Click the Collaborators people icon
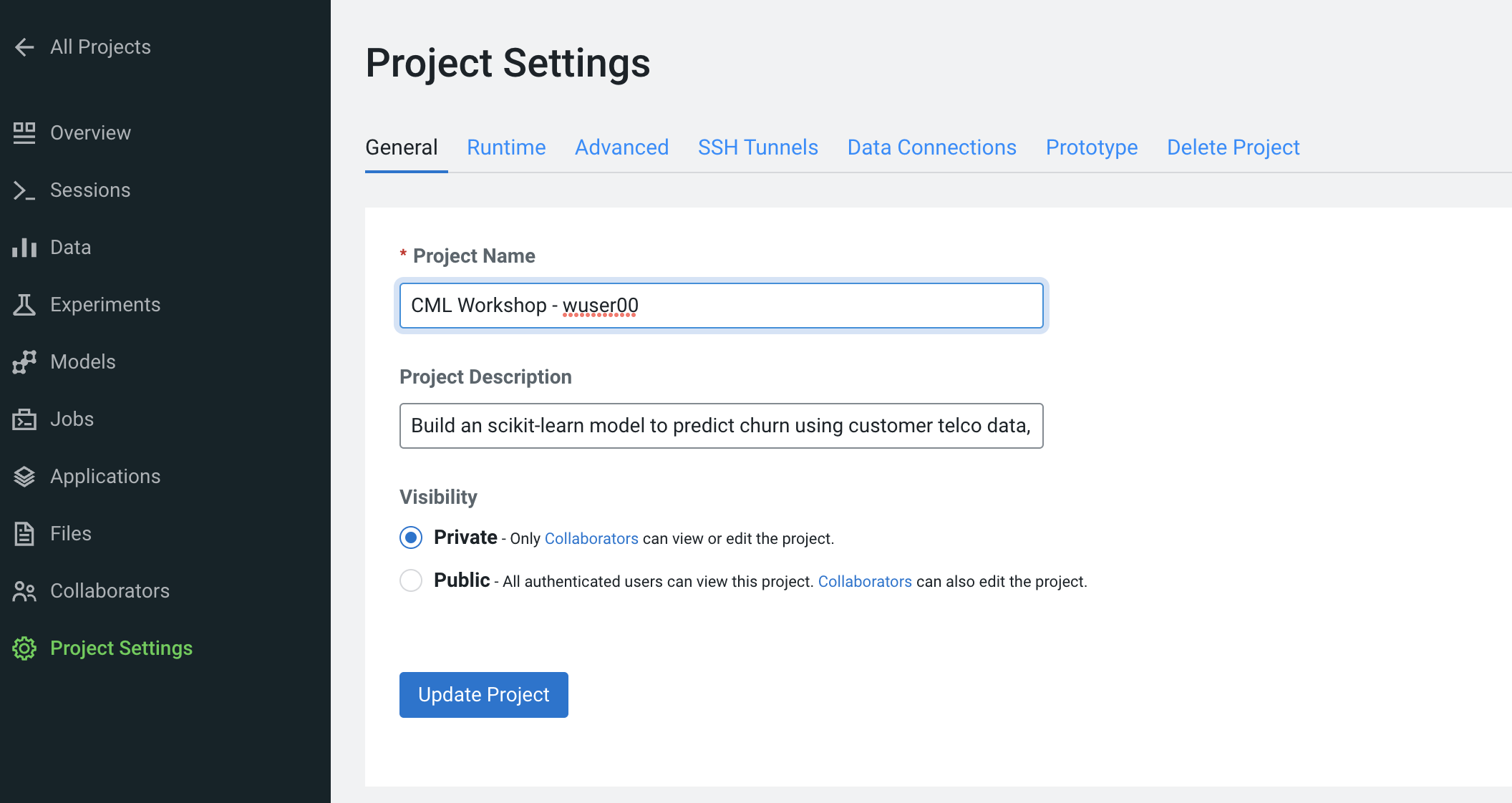 pos(24,591)
